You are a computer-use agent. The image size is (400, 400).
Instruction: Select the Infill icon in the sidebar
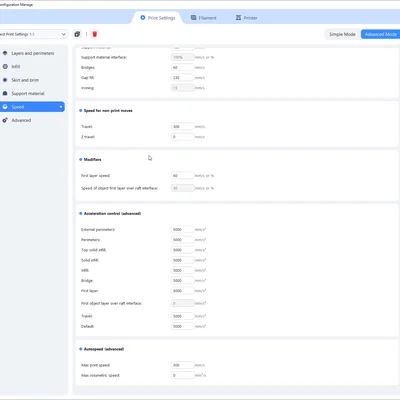coord(5,66)
